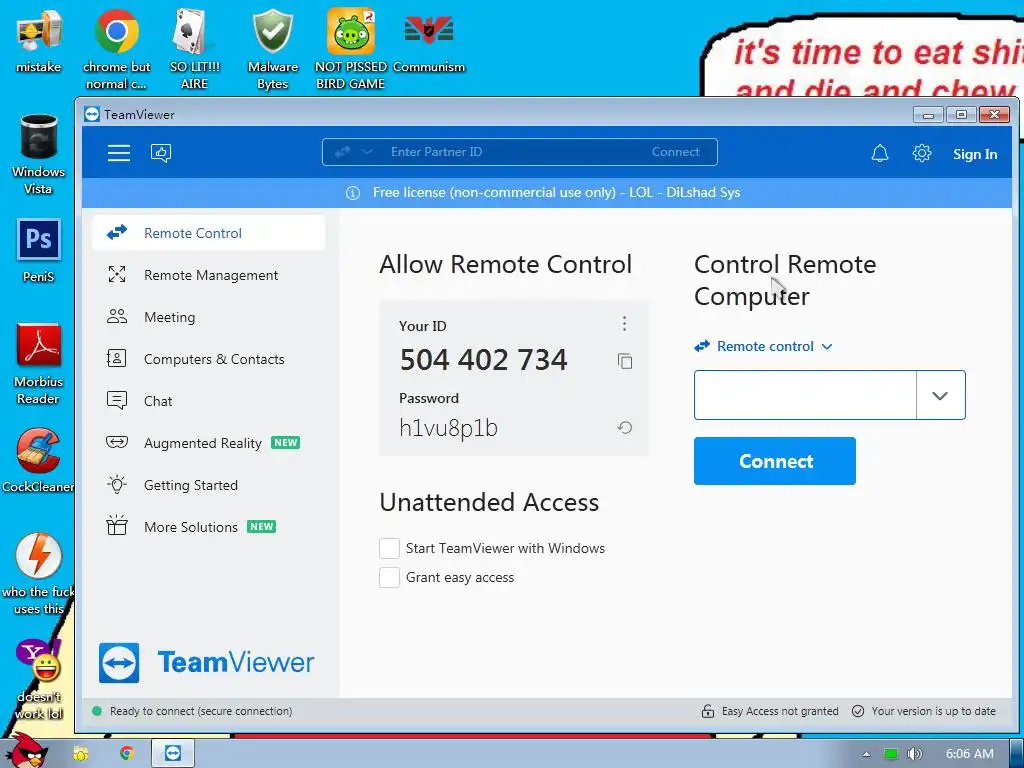Image resolution: width=1024 pixels, height=768 pixels.
Task: Check Grant easy access
Action: pyautogui.click(x=389, y=577)
